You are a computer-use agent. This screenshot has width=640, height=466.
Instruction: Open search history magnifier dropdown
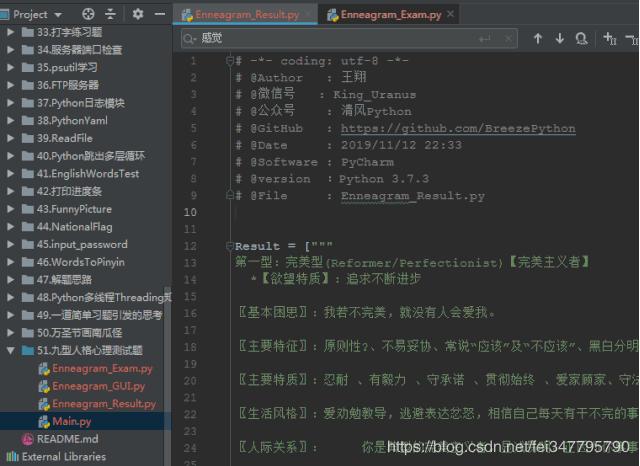click(x=189, y=39)
